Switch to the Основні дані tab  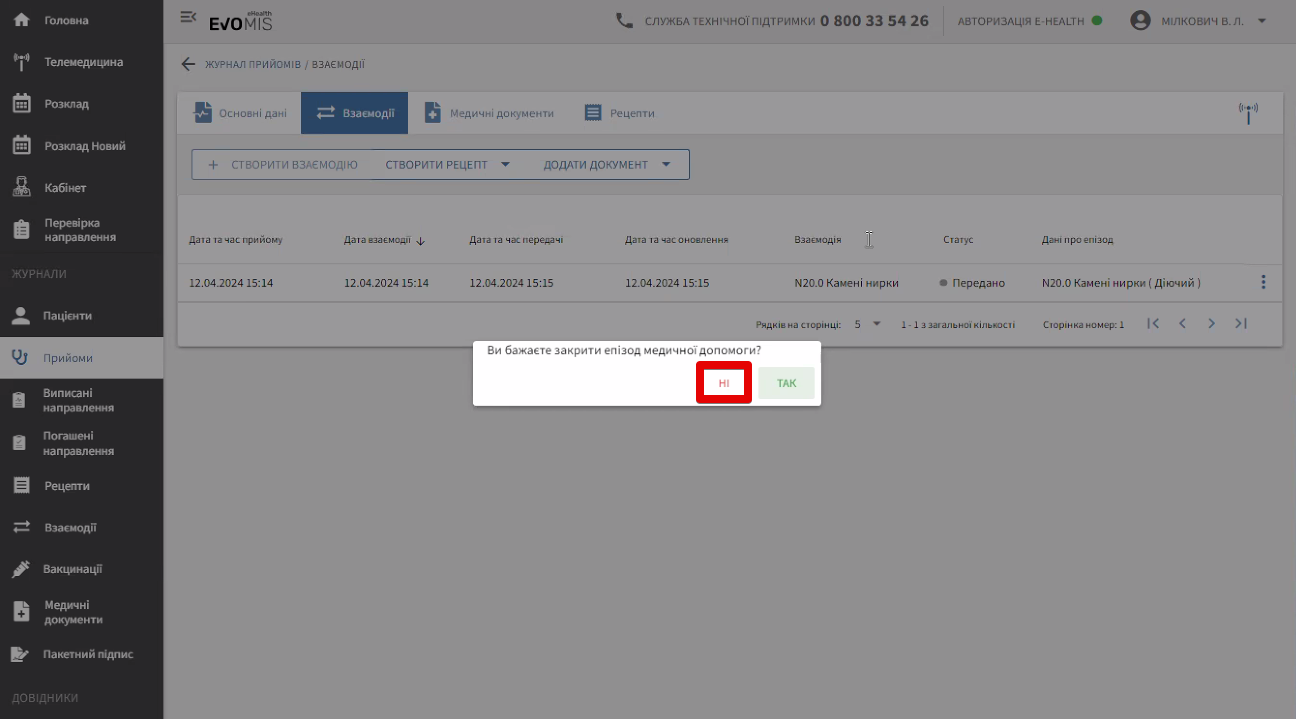tap(240, 113)
